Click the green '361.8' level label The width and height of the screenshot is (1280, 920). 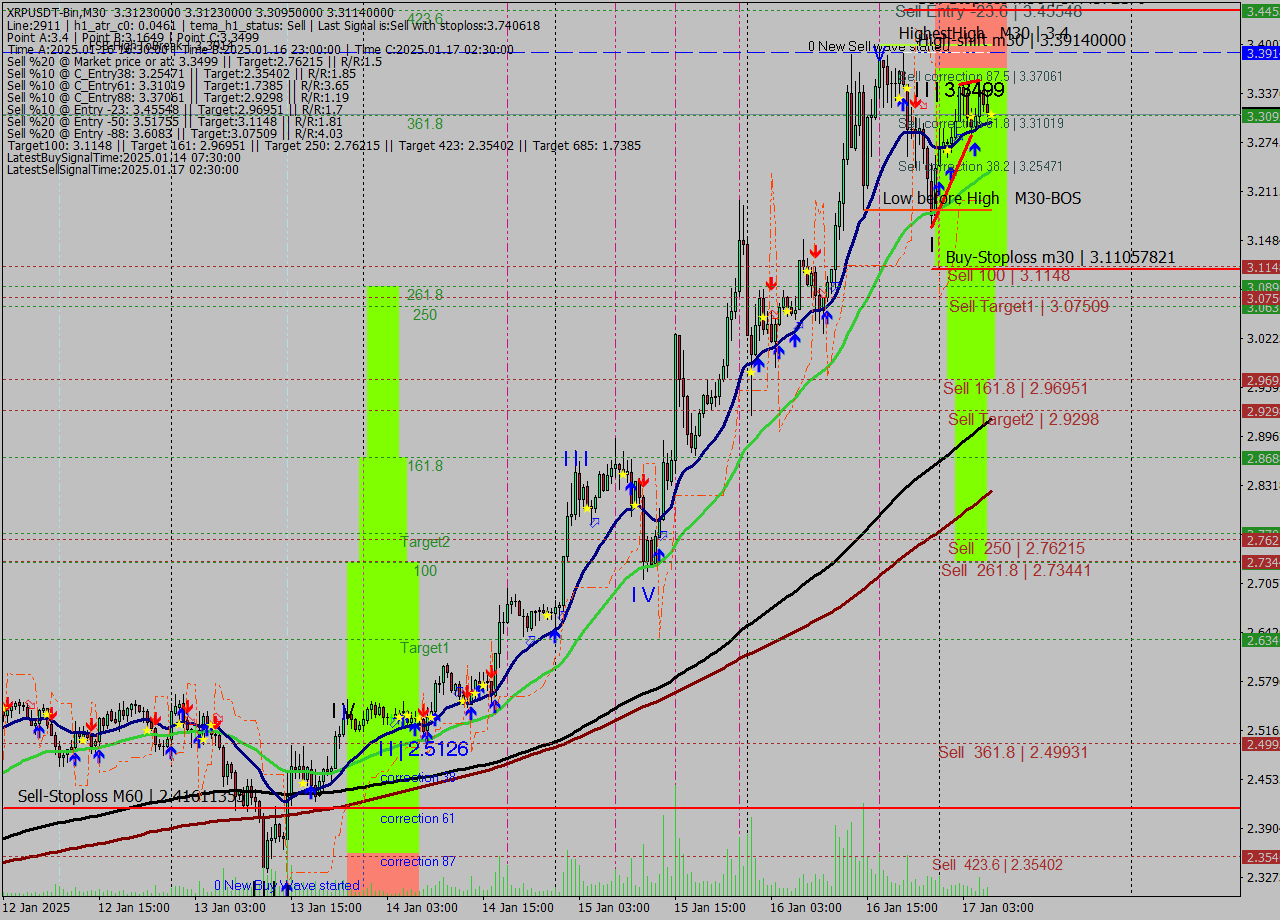[x=424, y=124]
